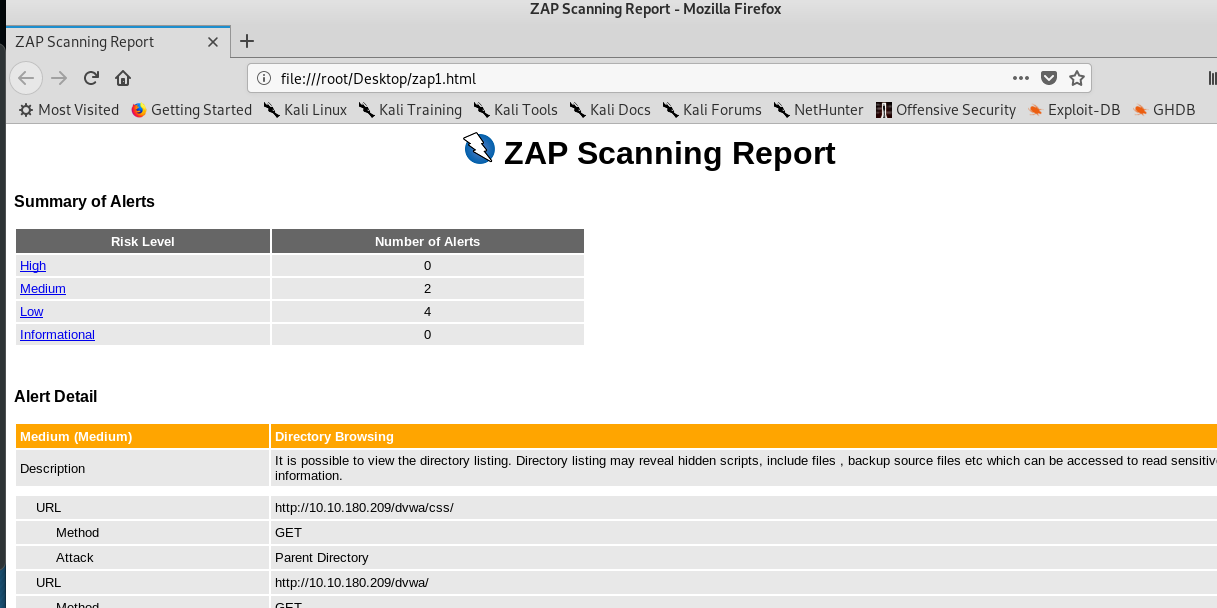Open the Kali Training bookmark
This screenshot has height=608, width=1217.
click(x=410, y=110)
